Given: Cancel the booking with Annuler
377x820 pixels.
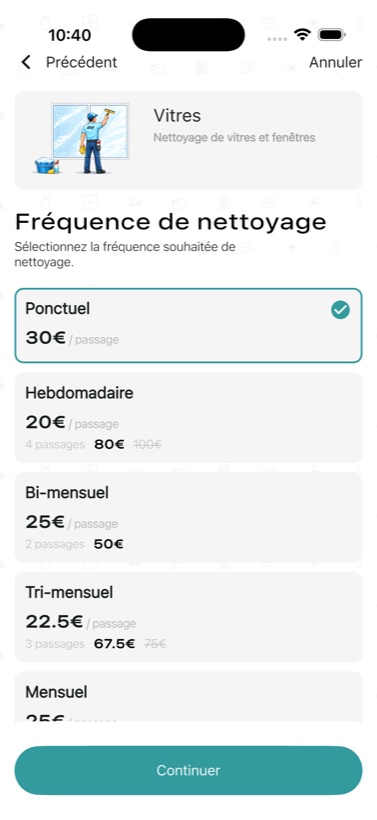Looking at the screenshot, I should pos(335,62).
